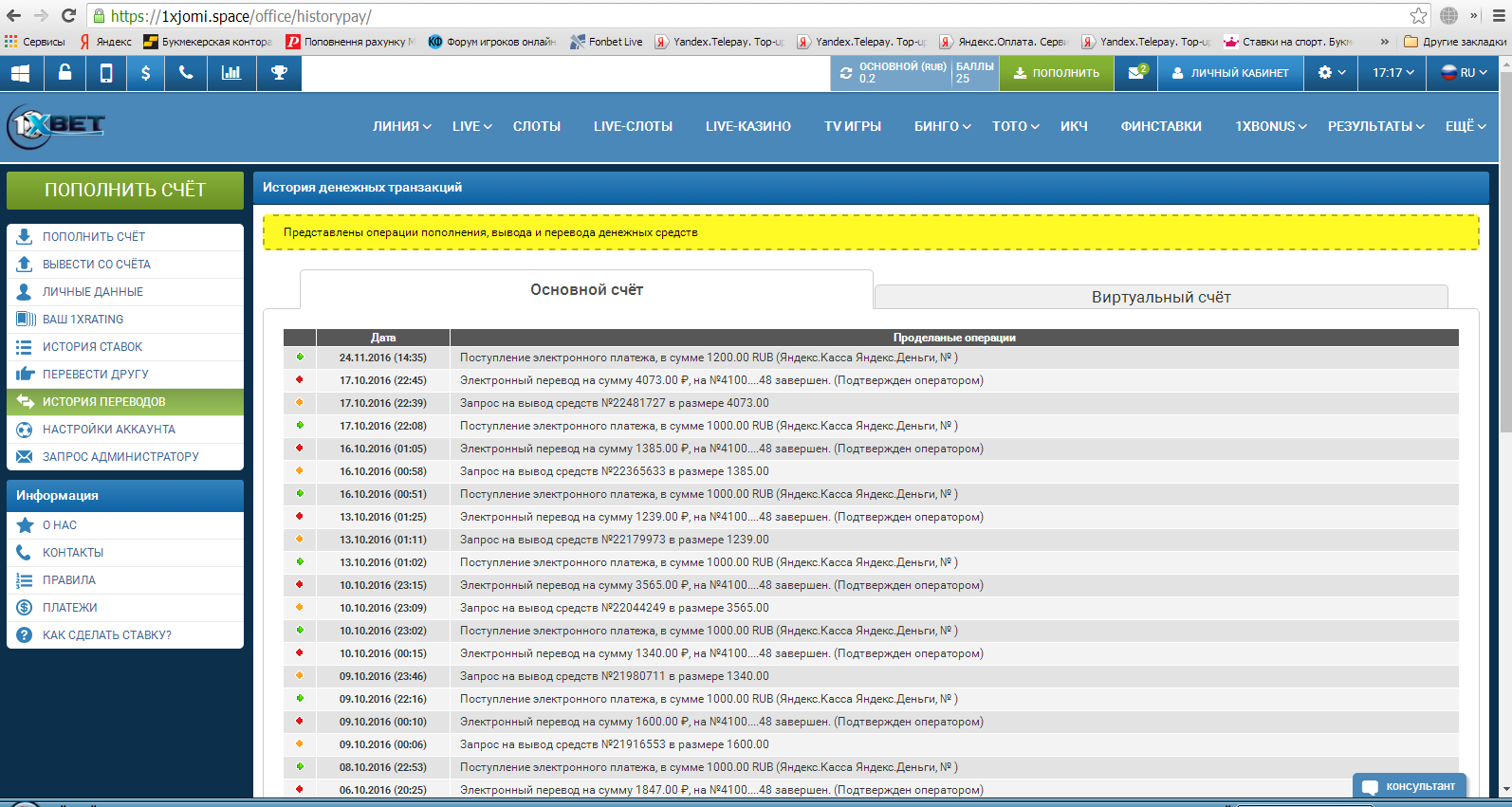This screenshot has width=1512, height=807.
Task: Select ИСТОРИЯ СТАВОК in sidebar
Action: pyautogui.click(x=92, y=347)
